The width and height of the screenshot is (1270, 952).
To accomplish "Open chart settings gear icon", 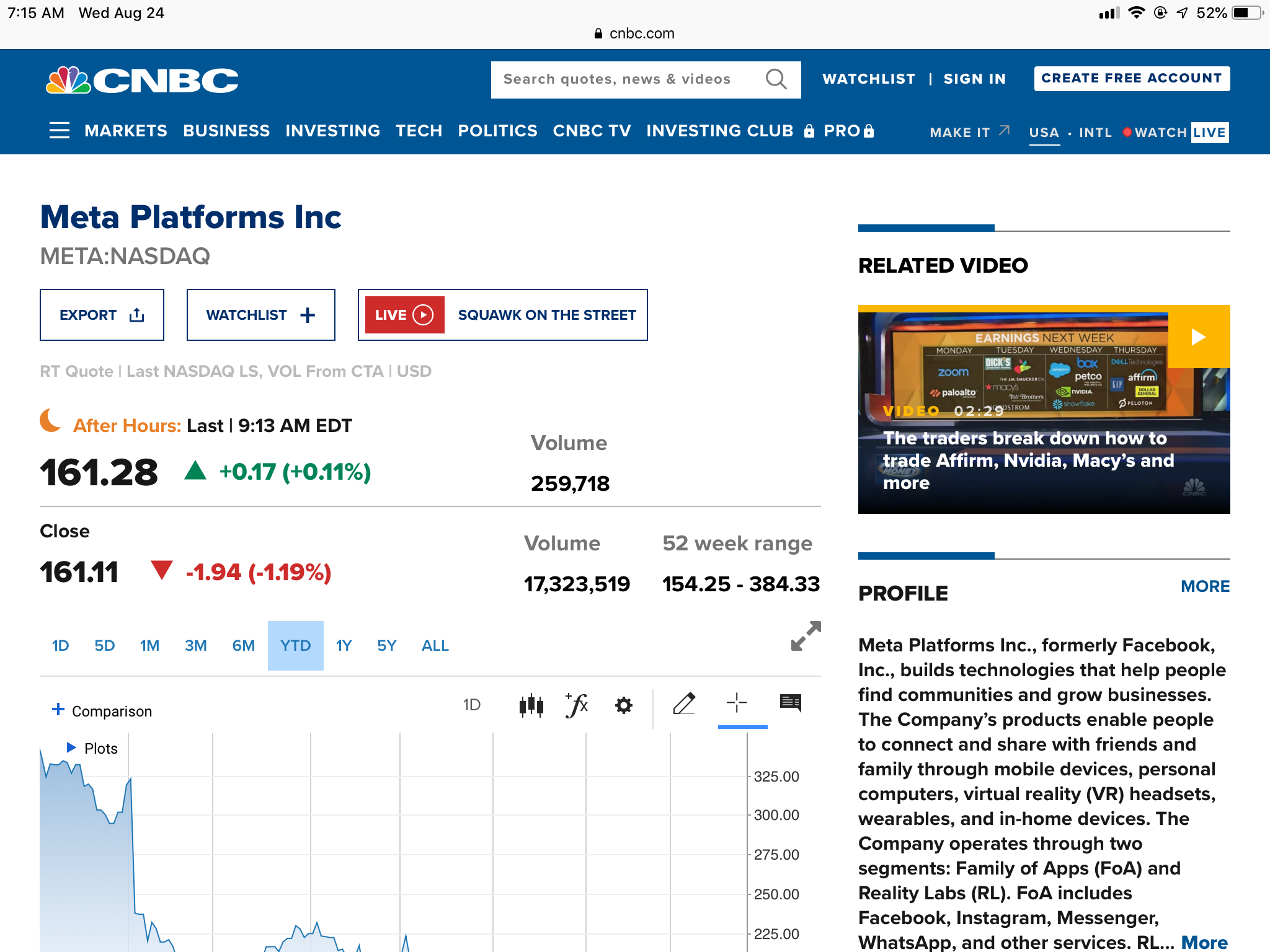I will [x=623, y=705].
